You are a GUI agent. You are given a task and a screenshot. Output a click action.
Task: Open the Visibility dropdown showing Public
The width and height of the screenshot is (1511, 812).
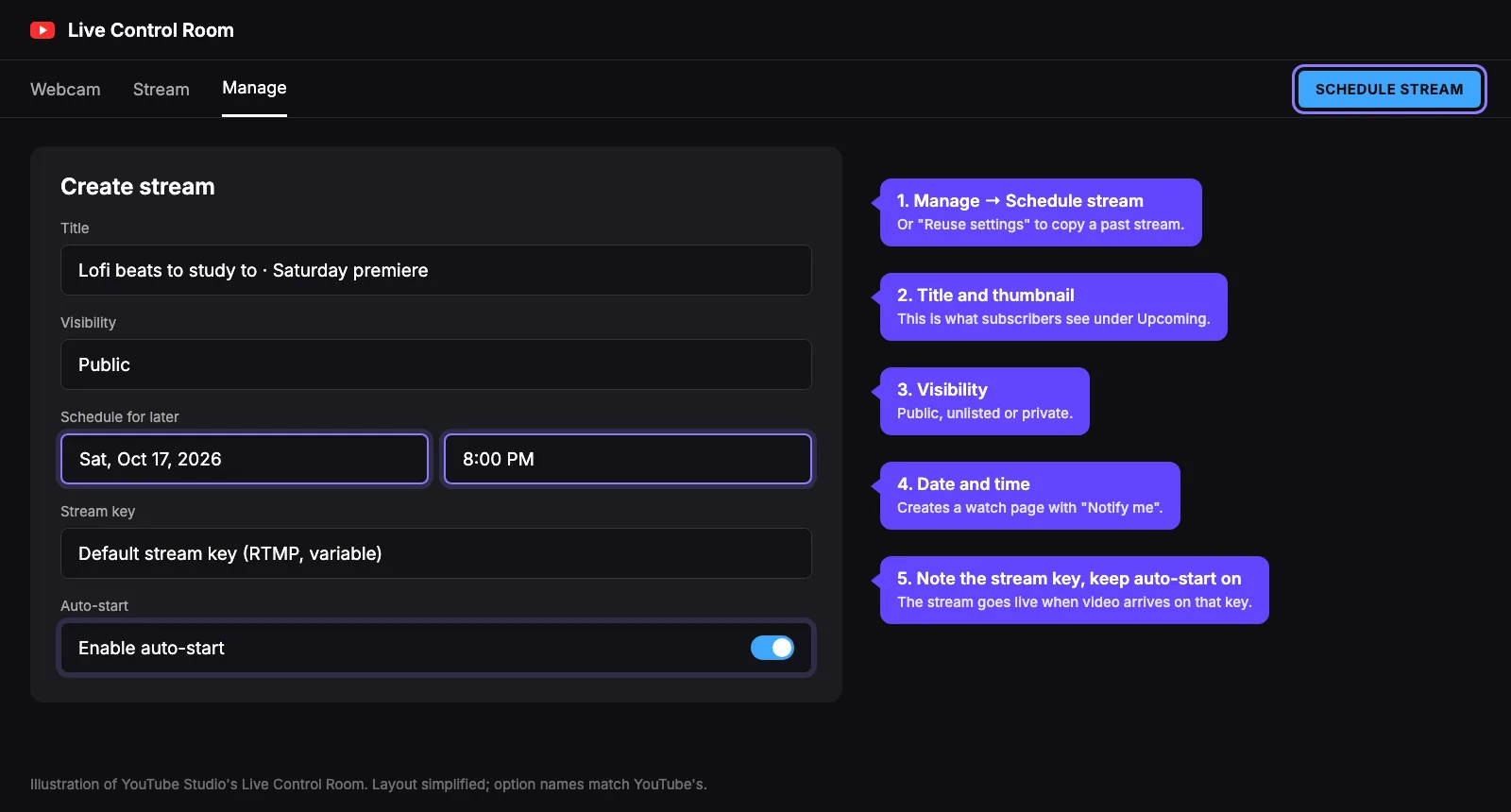pos(436,364)
